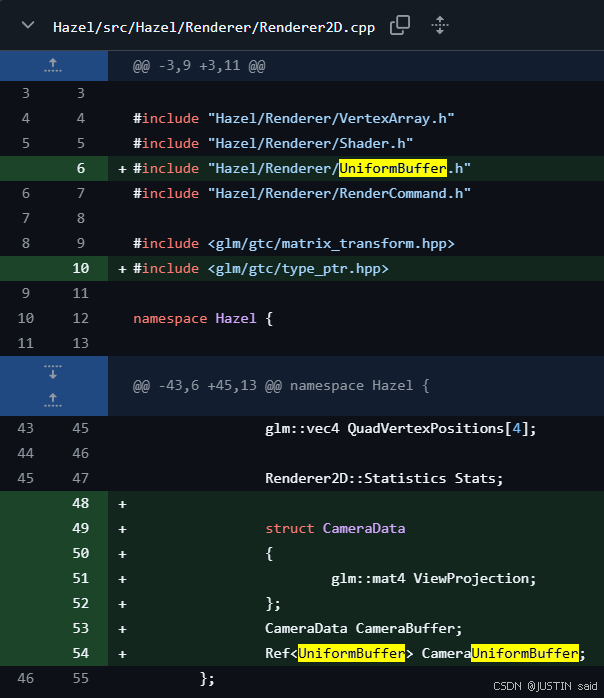Screen dimensions: 604x698
Task: Copy the Renderer2D.cpp file path
Action: coord(399,26)
